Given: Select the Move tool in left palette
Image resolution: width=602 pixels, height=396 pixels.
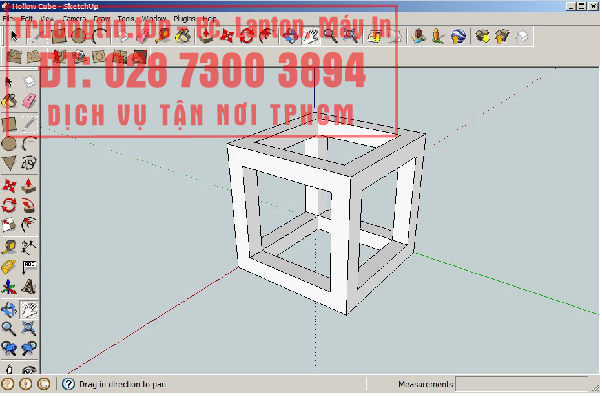Looking at the screenshot, I should (x=9, y=186).
